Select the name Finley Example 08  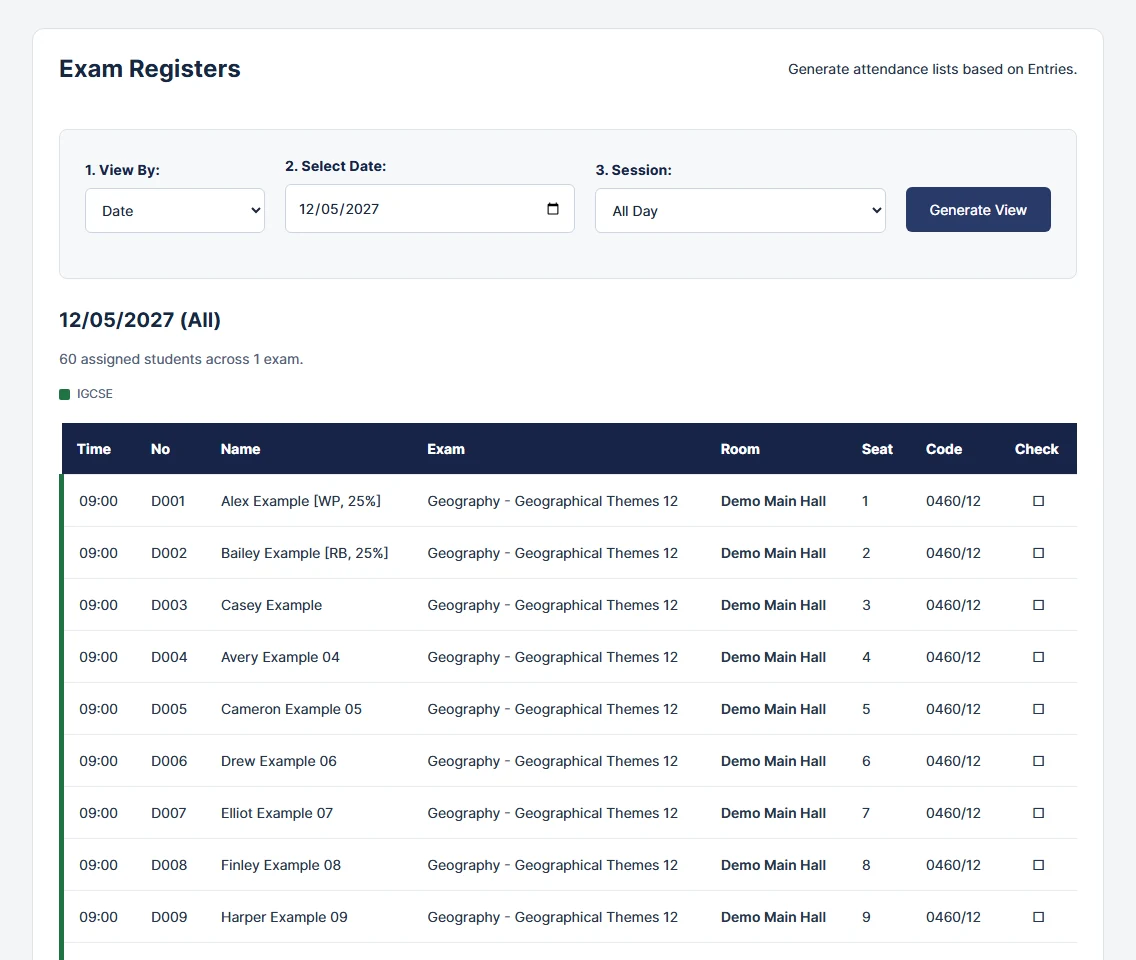(x=281, y=865)
